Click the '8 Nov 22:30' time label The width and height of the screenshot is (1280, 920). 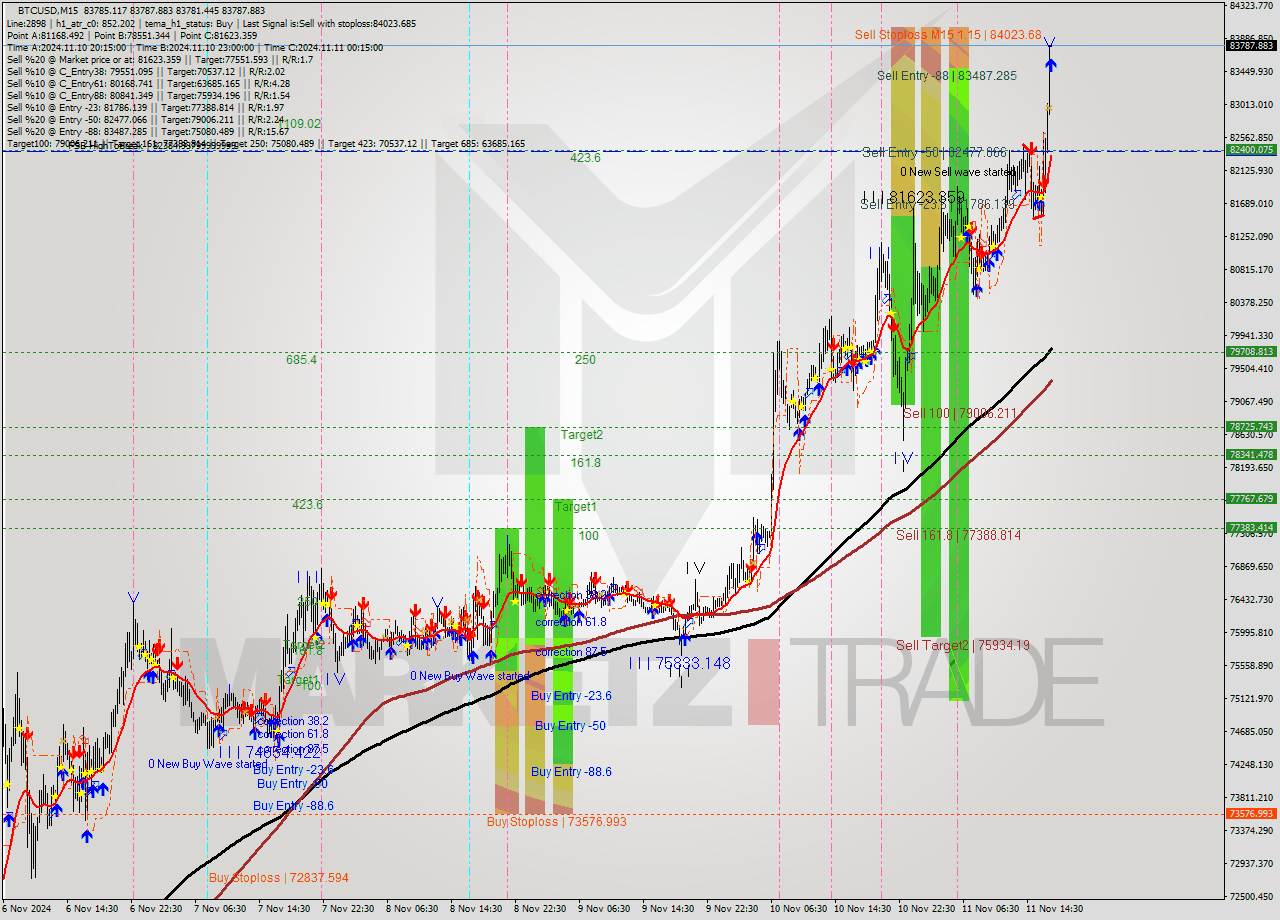539,910
